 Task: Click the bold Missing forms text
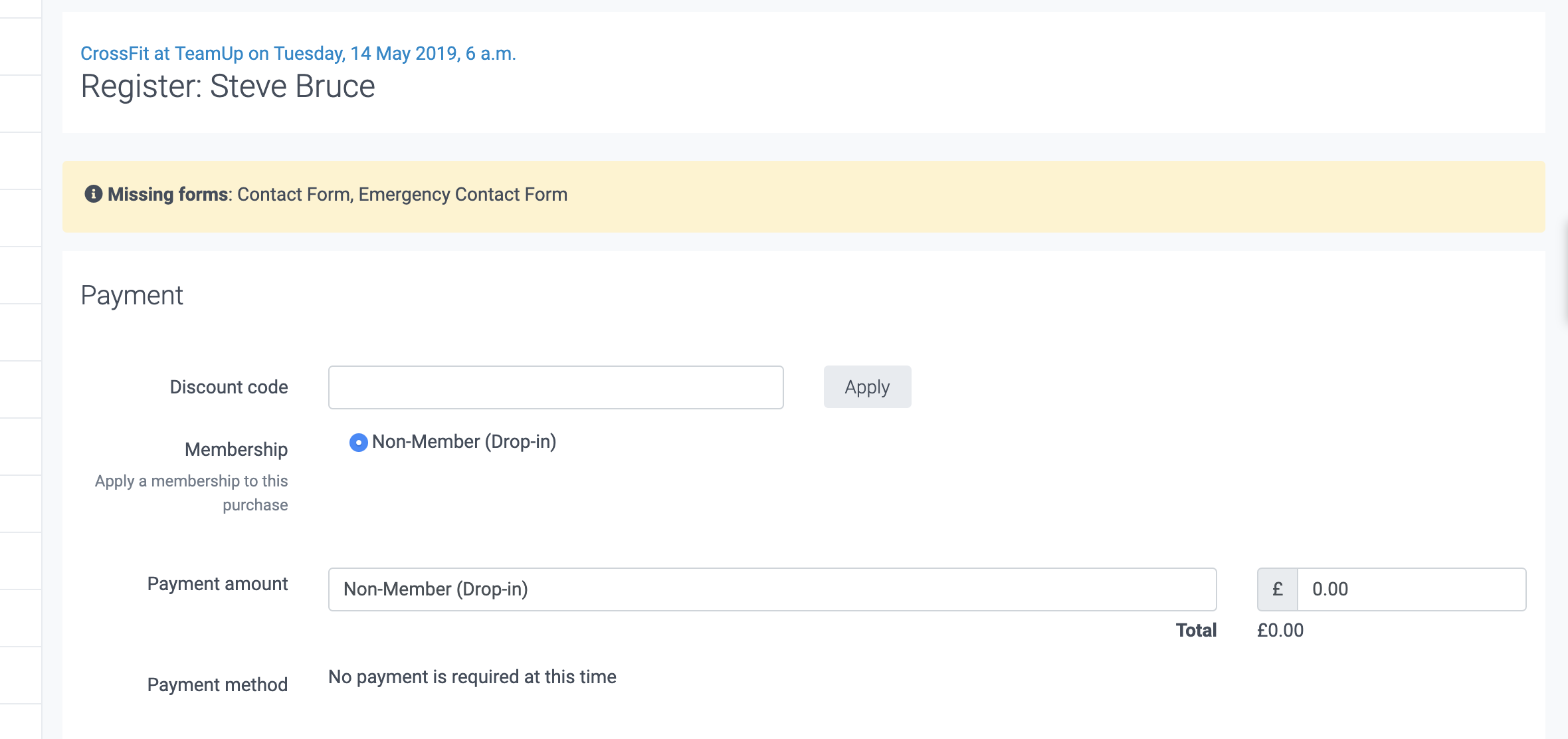pyautogui.click(x=167, y=195)
